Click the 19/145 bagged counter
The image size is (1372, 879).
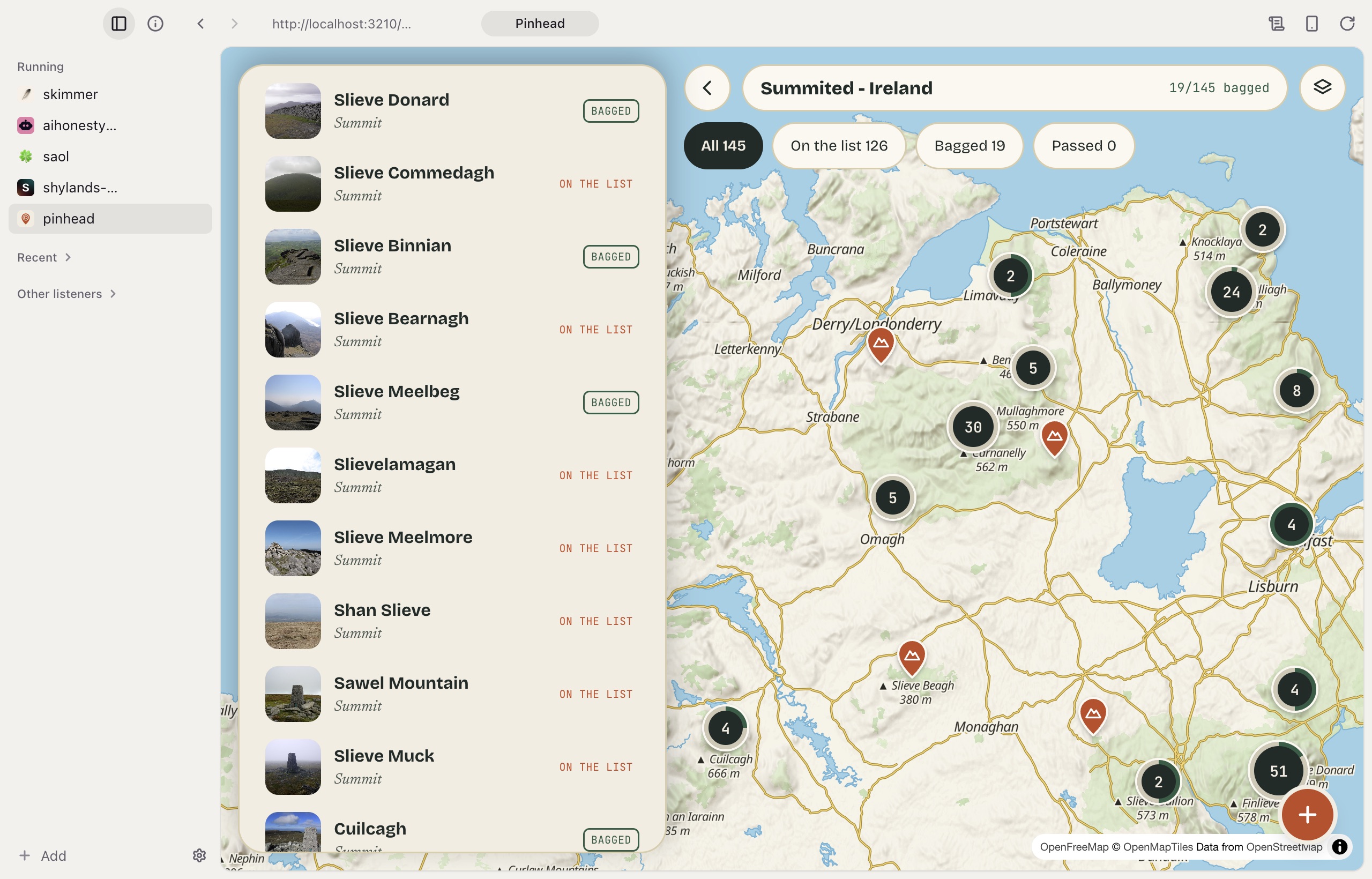tap(1219, 88)
